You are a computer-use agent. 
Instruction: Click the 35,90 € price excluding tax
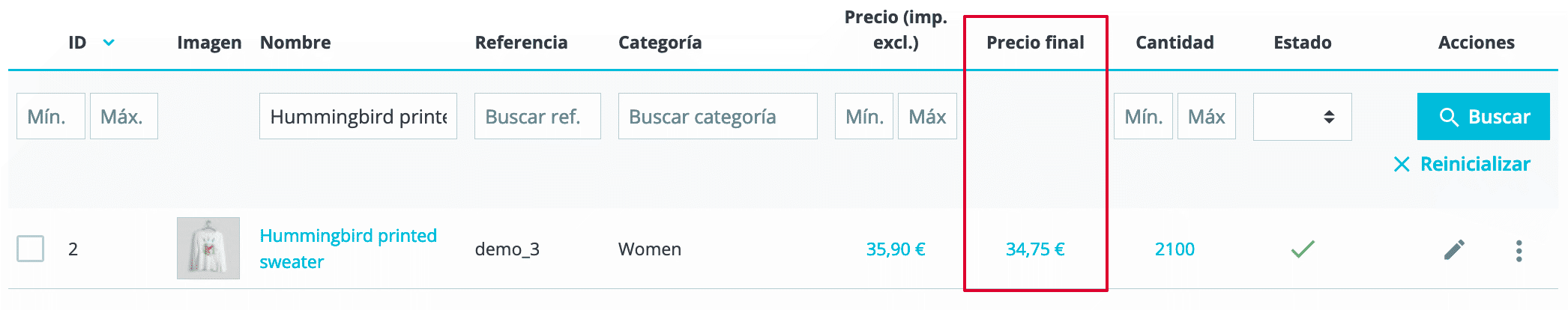pyautogui.click(x=896, y=249)
